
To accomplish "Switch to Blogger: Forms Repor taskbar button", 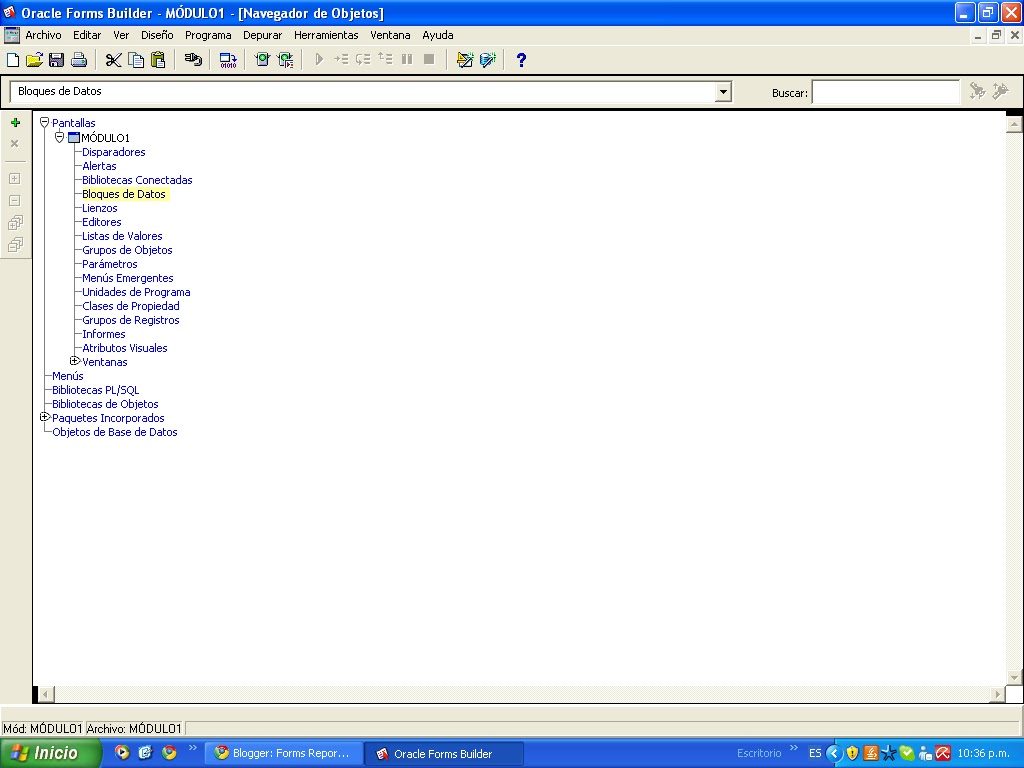I will pos(284,754).
